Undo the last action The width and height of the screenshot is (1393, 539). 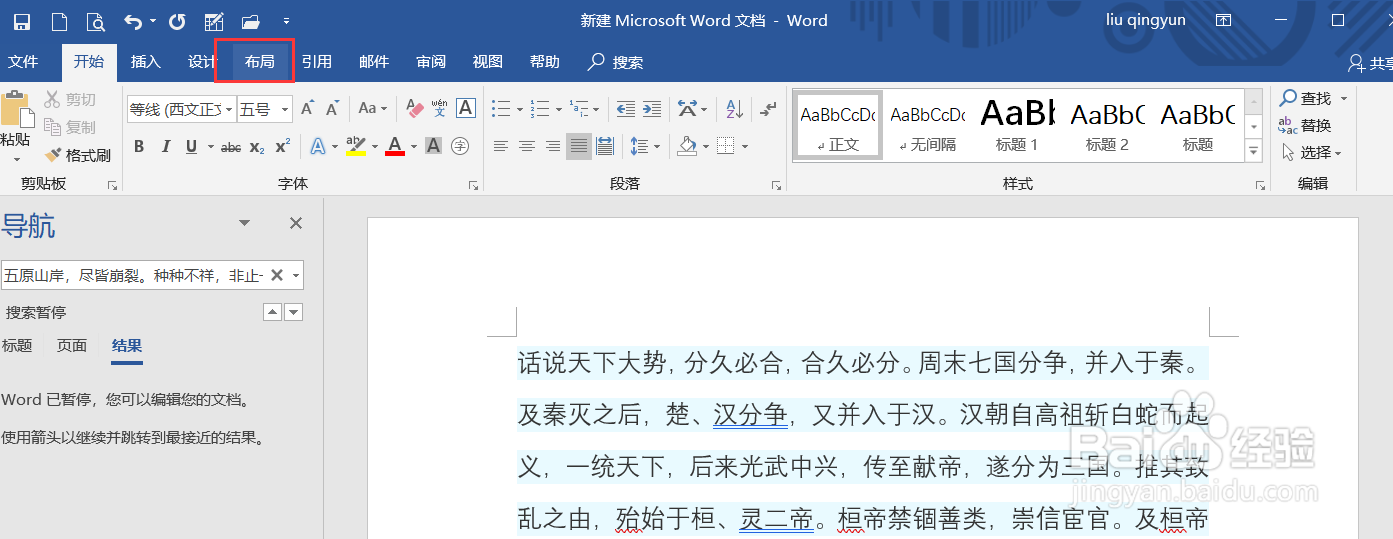click(133, 21)
